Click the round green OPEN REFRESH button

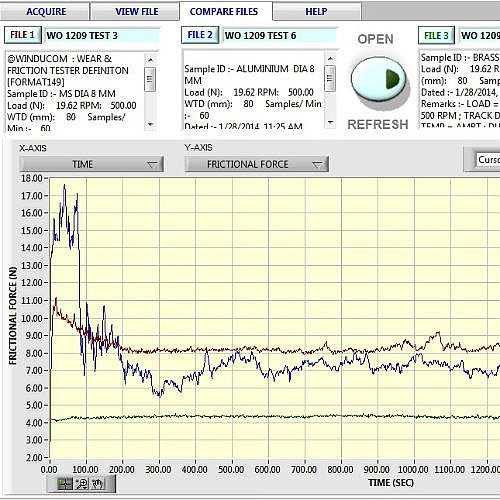(x=378, y=79)
